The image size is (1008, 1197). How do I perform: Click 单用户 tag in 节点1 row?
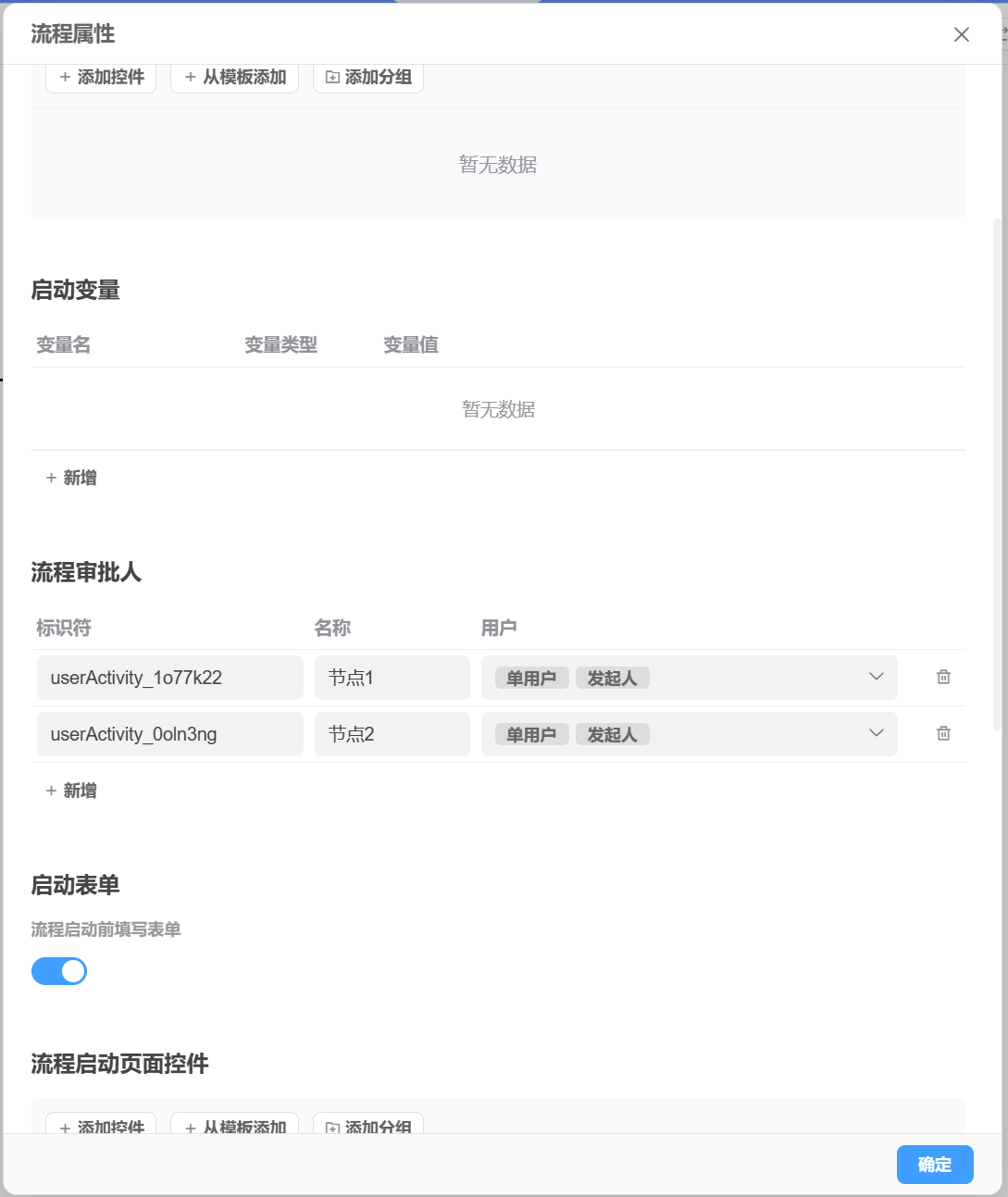[x=531, y=679]
